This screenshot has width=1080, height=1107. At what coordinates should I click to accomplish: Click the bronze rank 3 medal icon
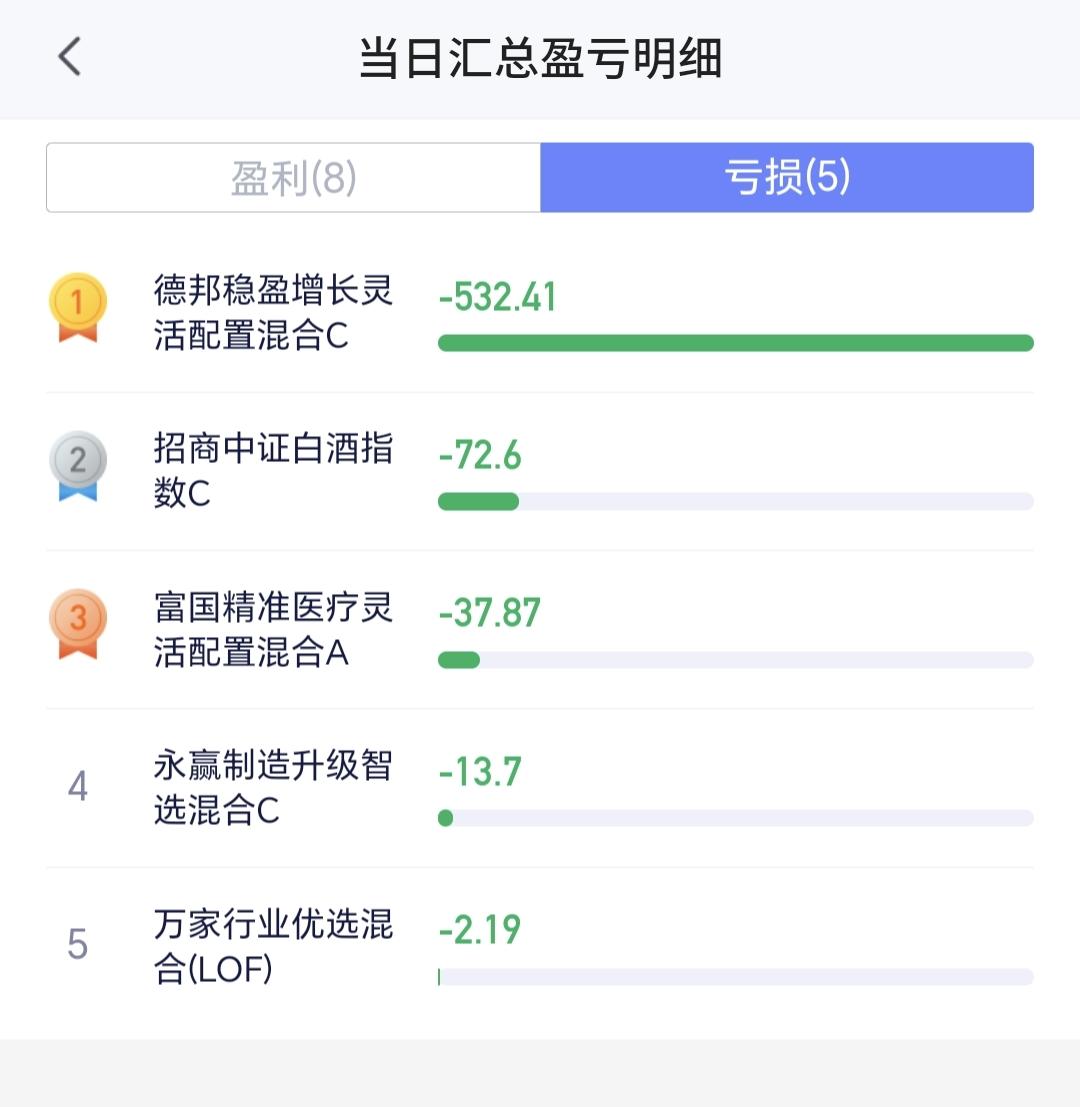pyautogui.click(x=78, y=624)
